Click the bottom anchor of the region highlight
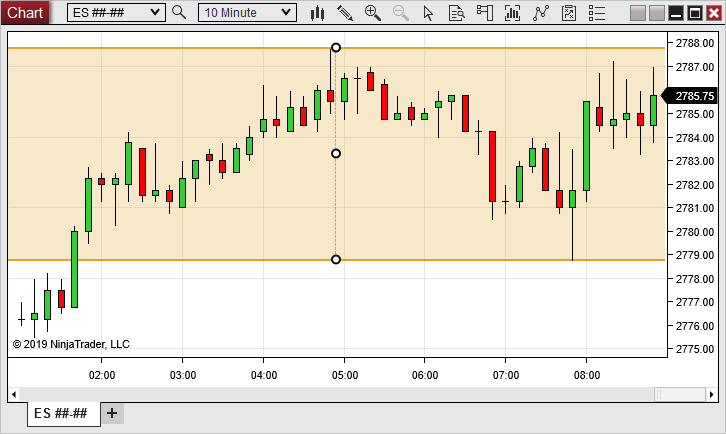726x434 pixels. (x=336, y=260)
